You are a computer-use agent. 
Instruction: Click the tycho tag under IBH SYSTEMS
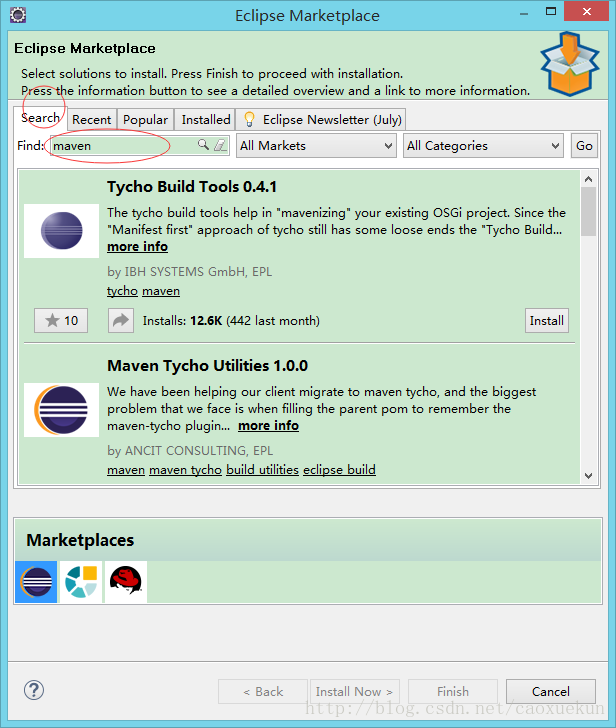pos(123,291)
